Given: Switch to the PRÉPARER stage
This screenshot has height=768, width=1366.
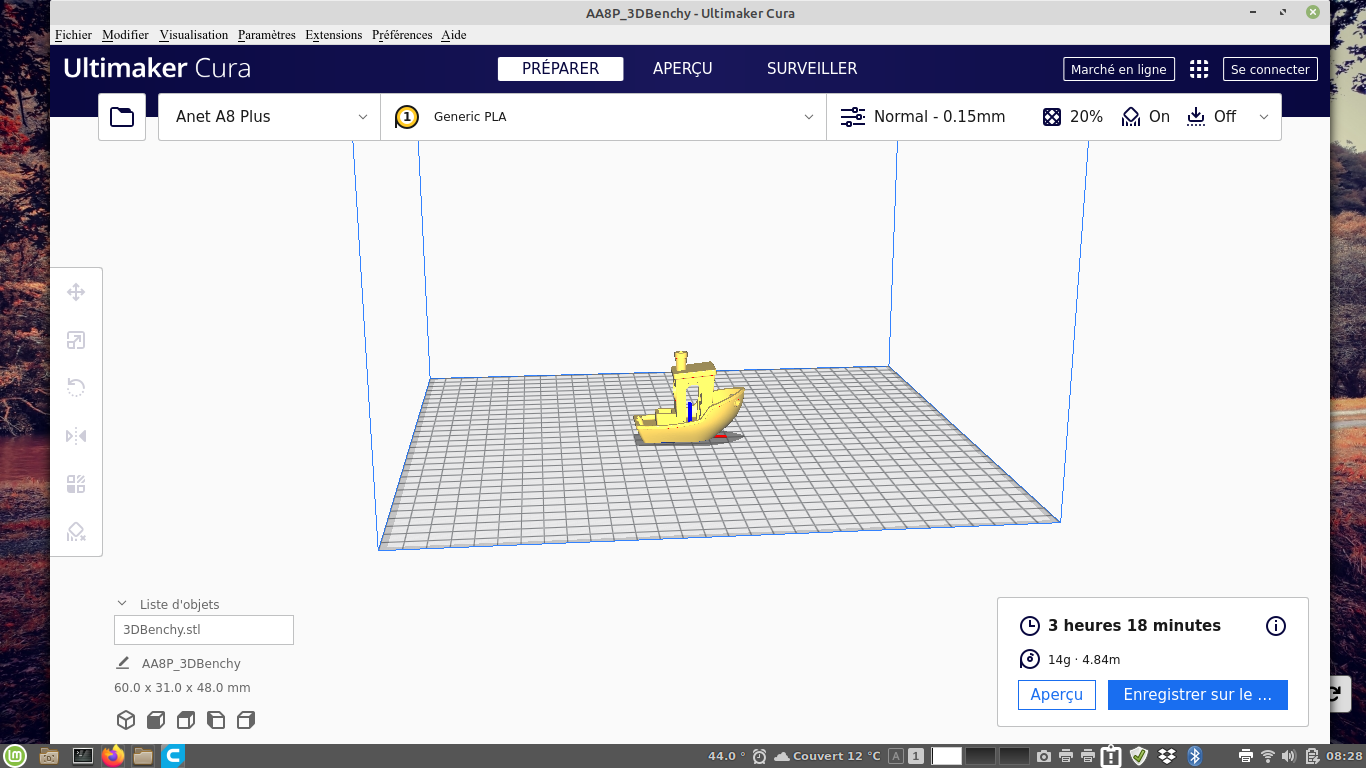Looking at the screenshot, I should click(561, 69).
